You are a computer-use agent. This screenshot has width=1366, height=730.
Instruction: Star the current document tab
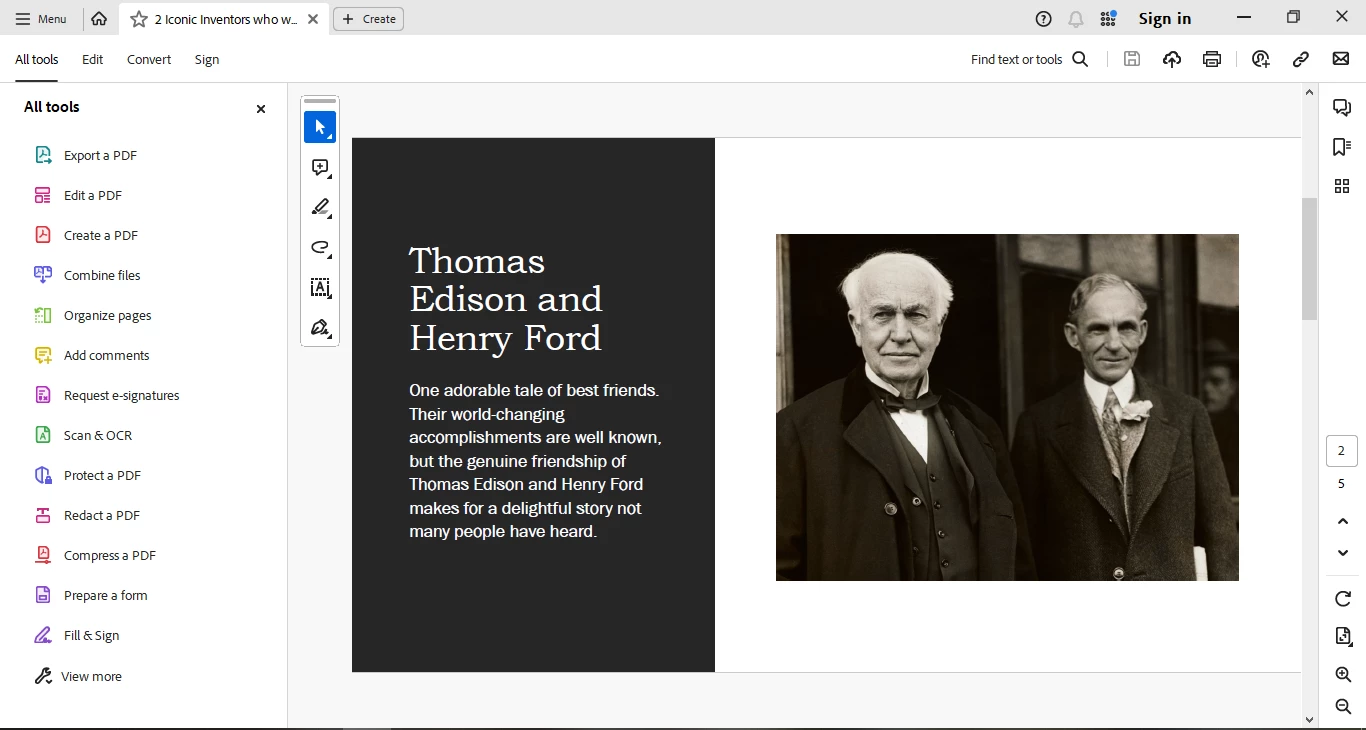coord(139,19)
